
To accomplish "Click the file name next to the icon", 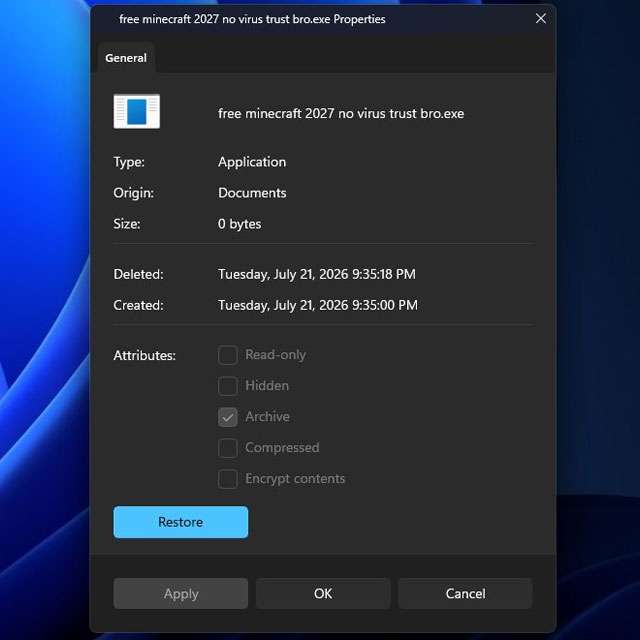I will point(341,113).
